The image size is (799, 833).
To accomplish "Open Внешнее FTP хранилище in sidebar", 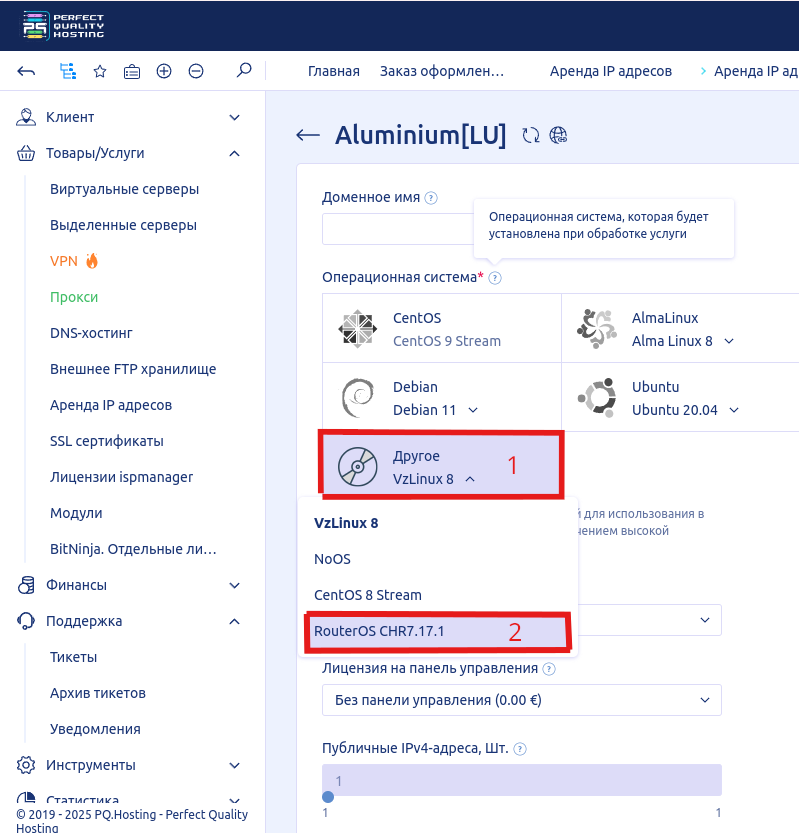I will pyautogui.click(x=133, y=369).
